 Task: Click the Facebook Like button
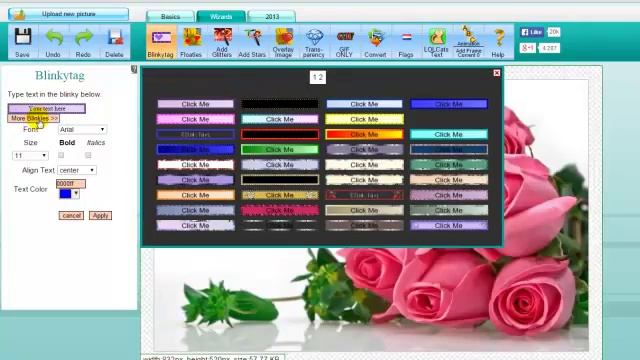[532, 32]
